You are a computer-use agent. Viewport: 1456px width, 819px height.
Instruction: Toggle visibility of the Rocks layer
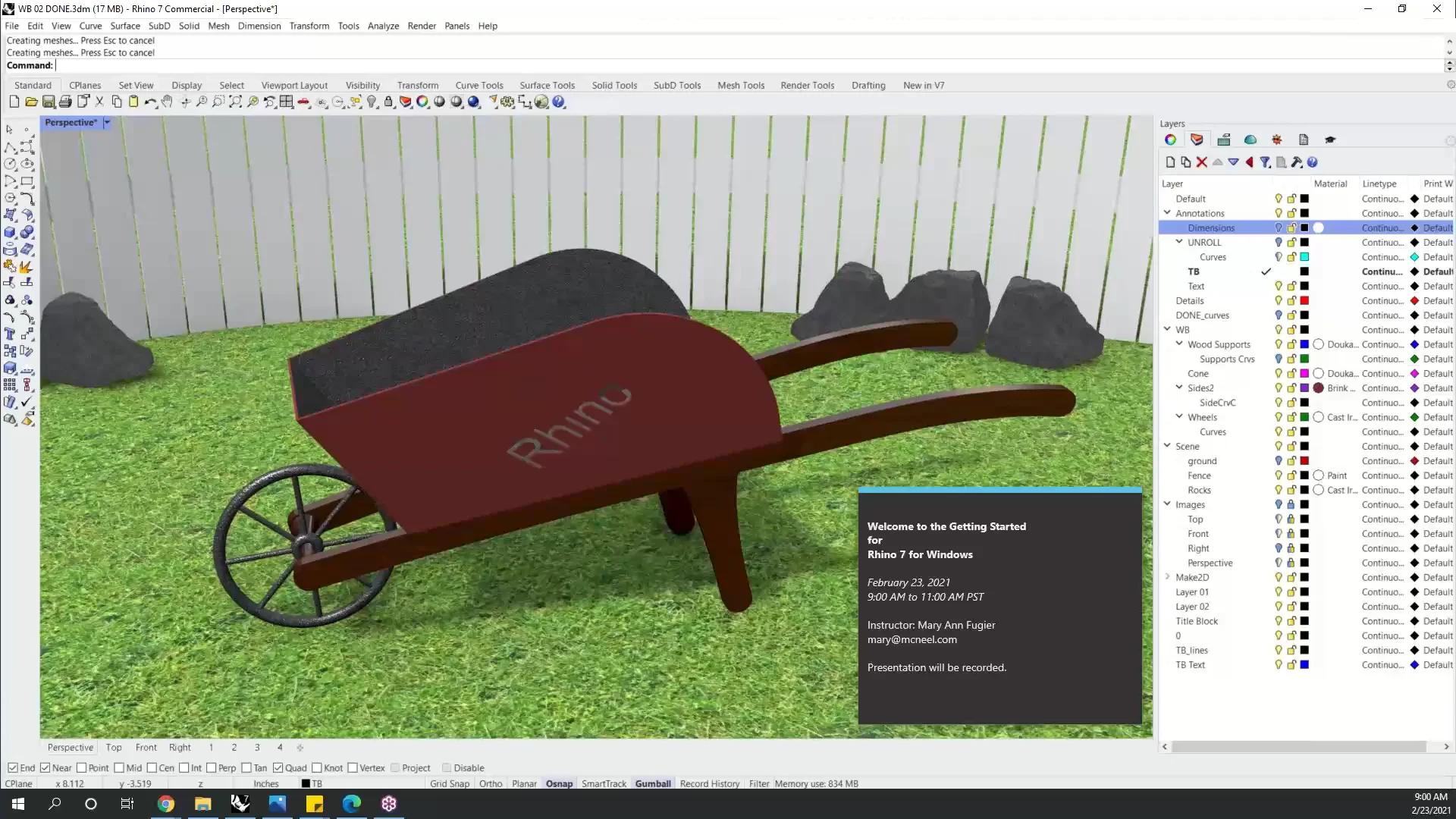[1278, 489]
